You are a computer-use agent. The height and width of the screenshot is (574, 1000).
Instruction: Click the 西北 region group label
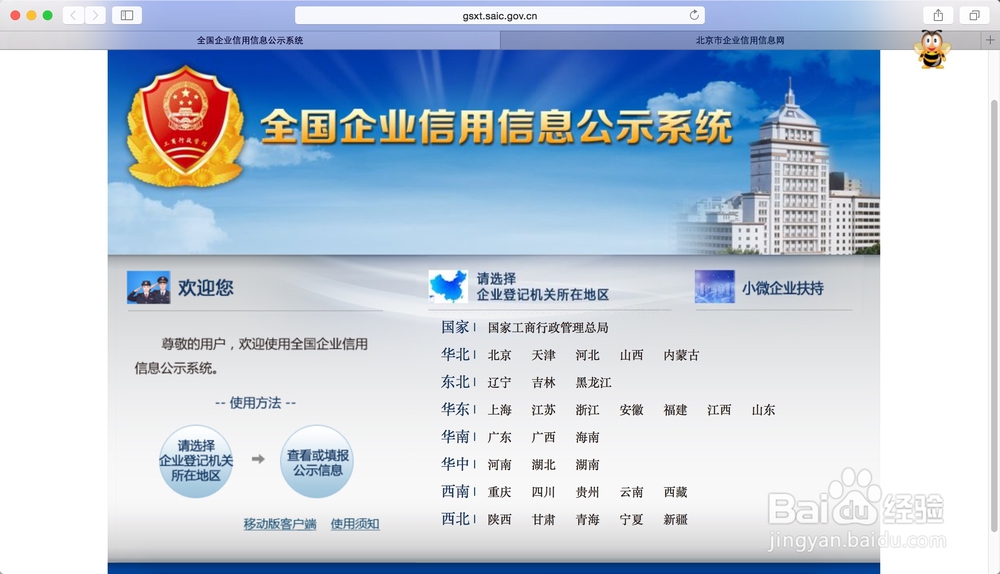click(x=455, y=519)
